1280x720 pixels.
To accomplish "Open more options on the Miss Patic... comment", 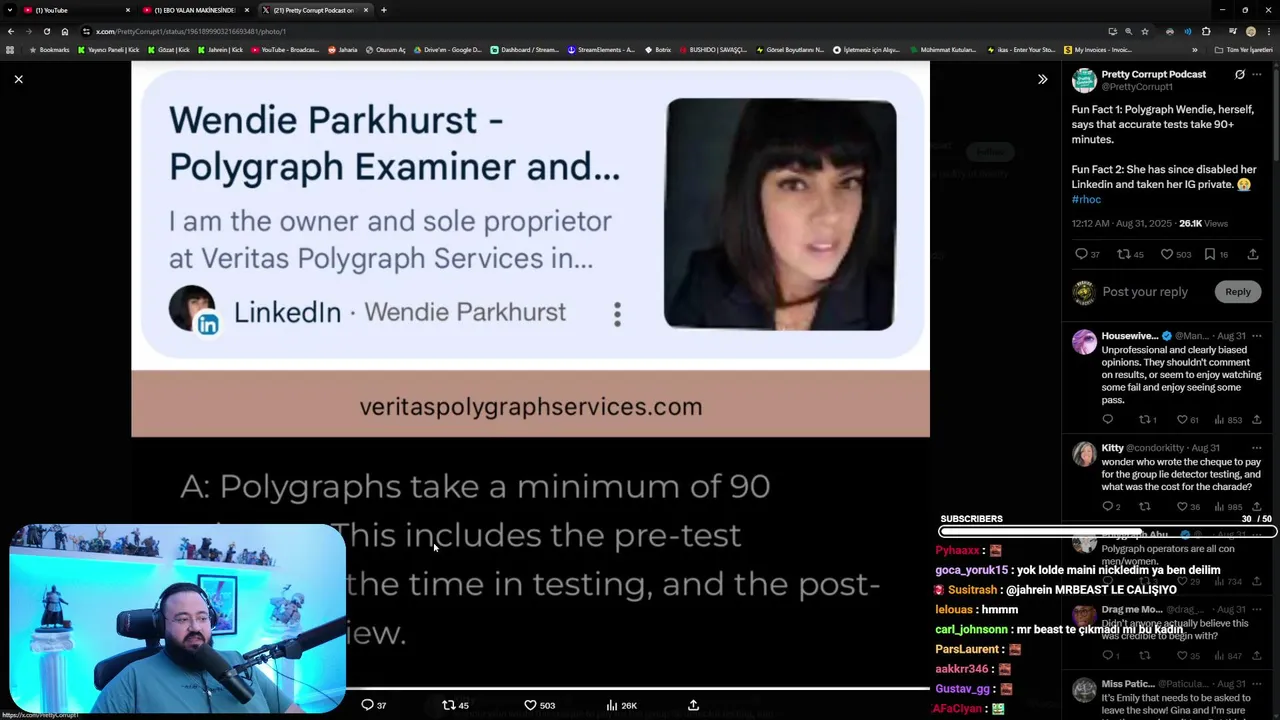I will coord(1257,684).
